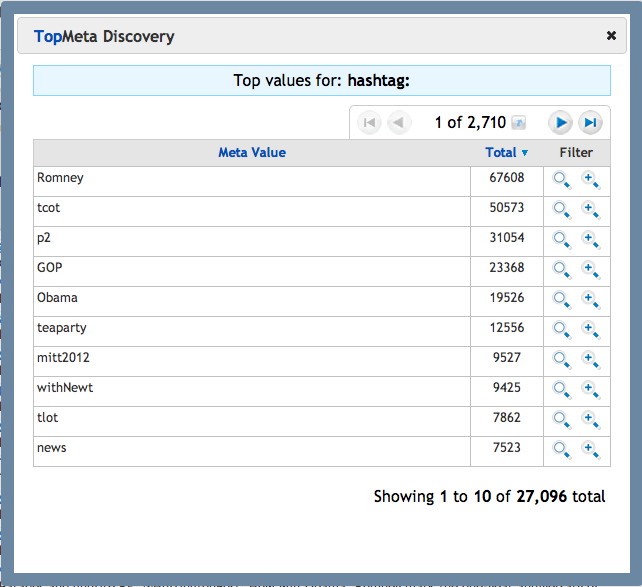Toggle the Total sort direction arrow
Screen dimensions: 642x587
click(524, 153)
